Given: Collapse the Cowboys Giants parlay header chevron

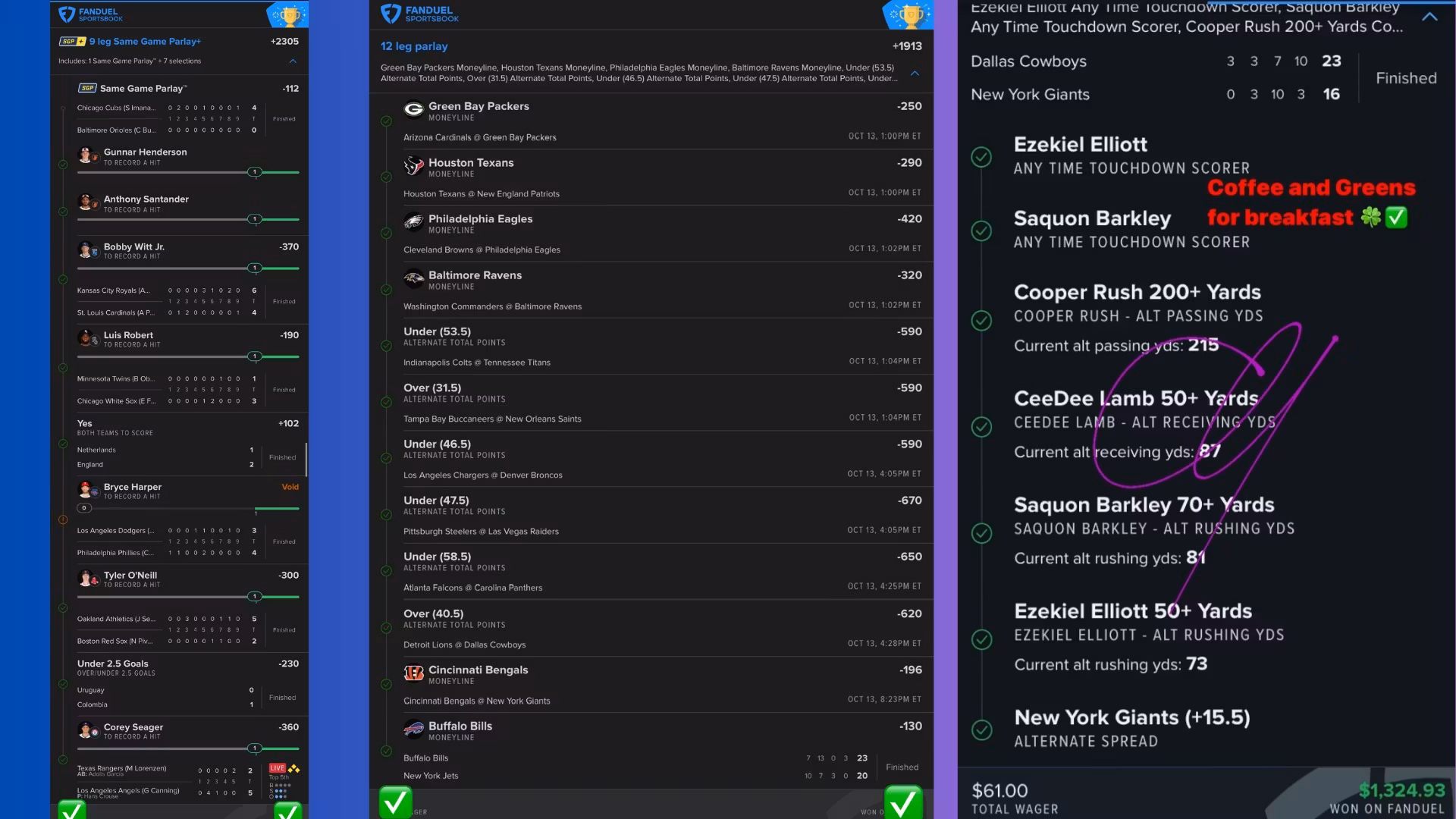Looking at the screenshot, I should point(1429,17).
